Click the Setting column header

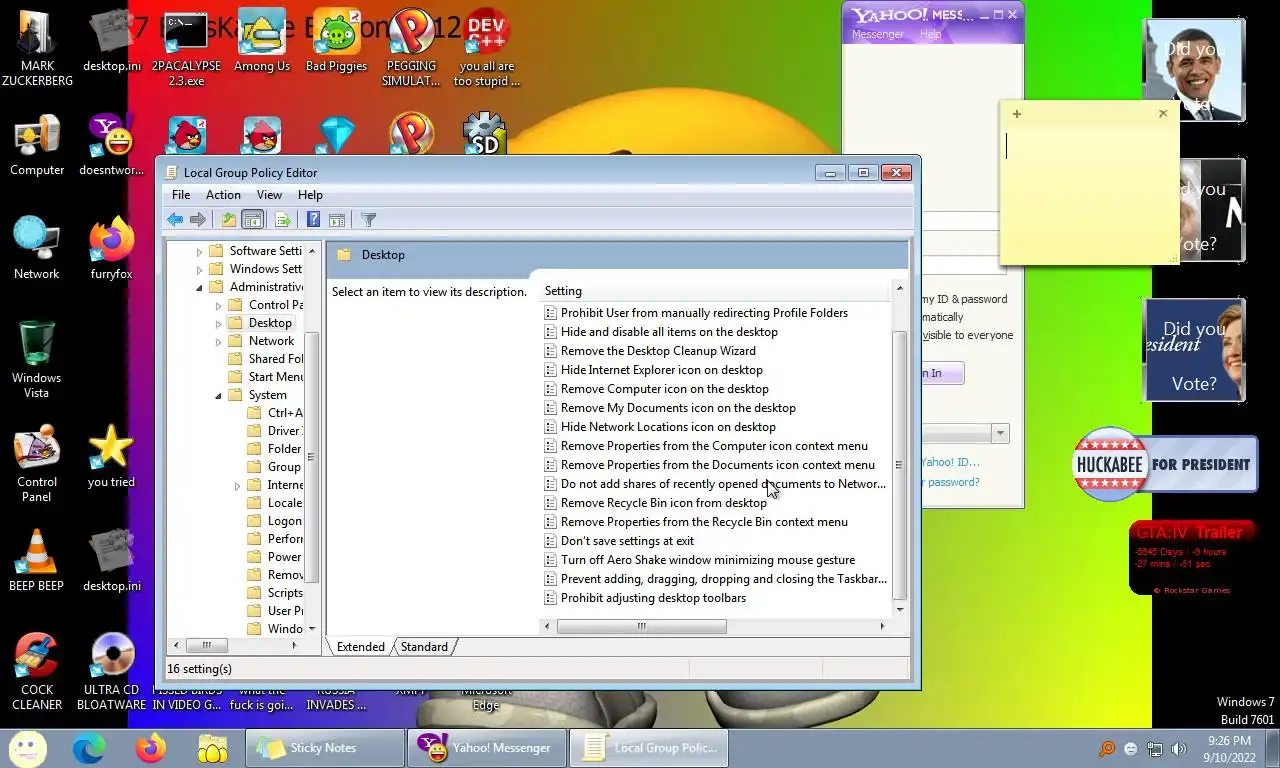(714, 291)
